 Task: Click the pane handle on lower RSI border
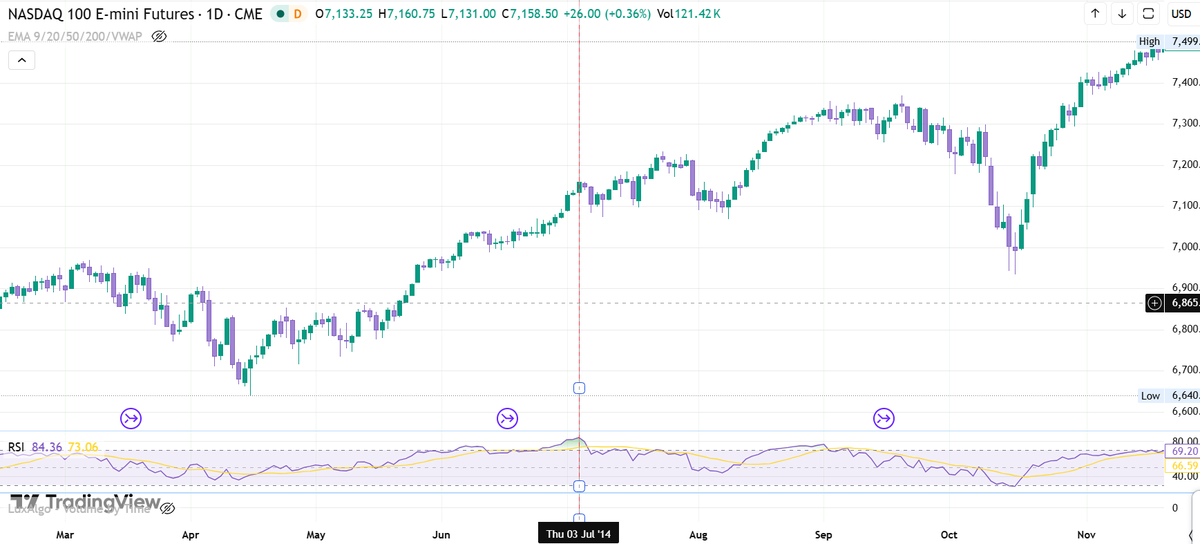(x=579, y=486)
